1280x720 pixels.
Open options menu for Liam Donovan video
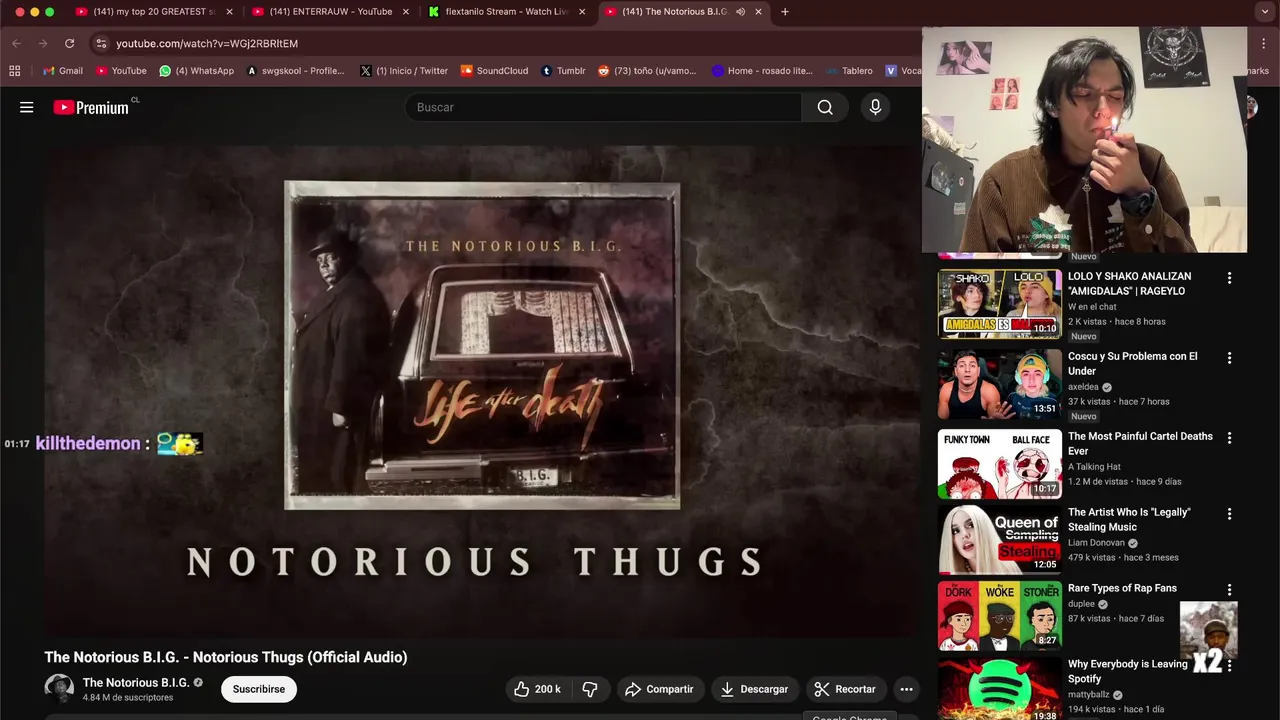1229,514
